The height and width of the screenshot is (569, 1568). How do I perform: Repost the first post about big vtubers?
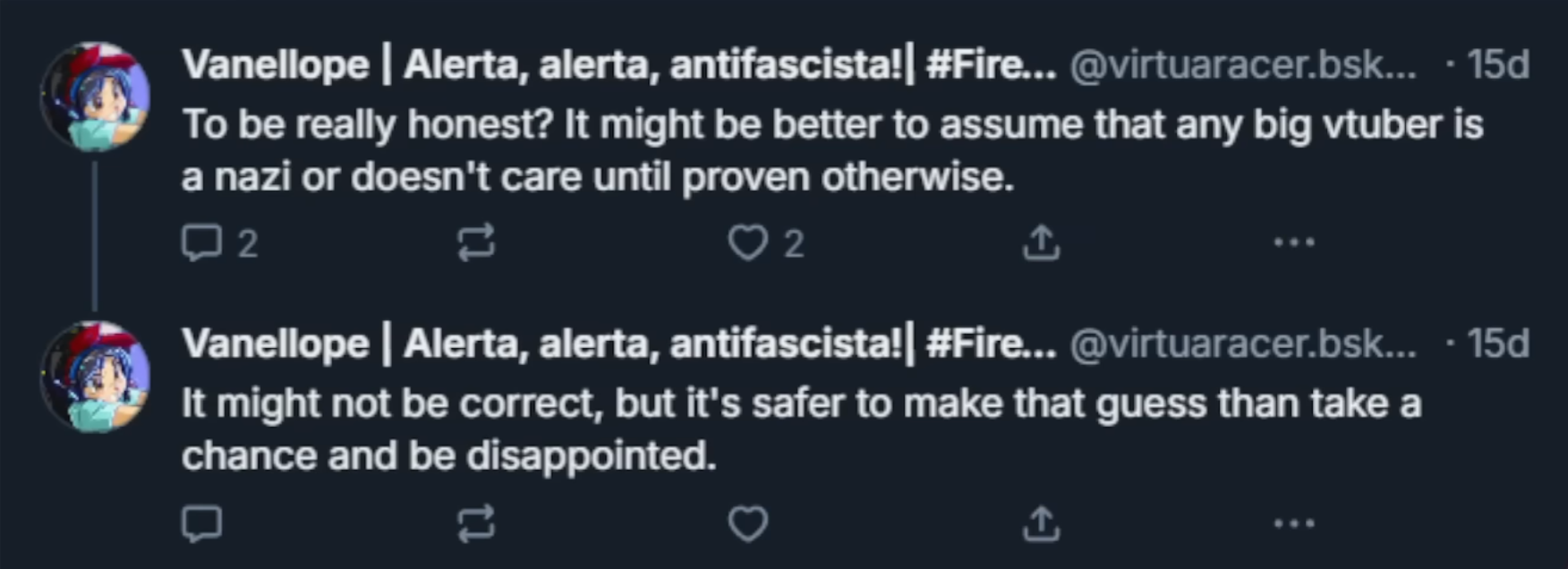pyautogui.click(x=475, y=242)
